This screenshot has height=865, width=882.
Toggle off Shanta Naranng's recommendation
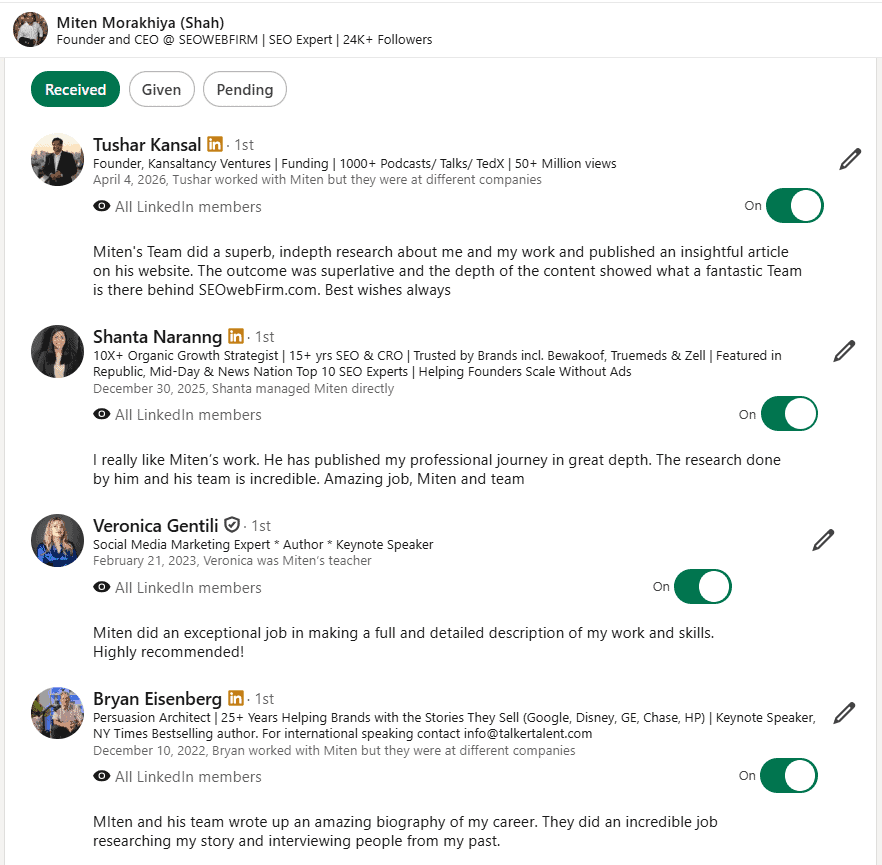pos(789,414)
